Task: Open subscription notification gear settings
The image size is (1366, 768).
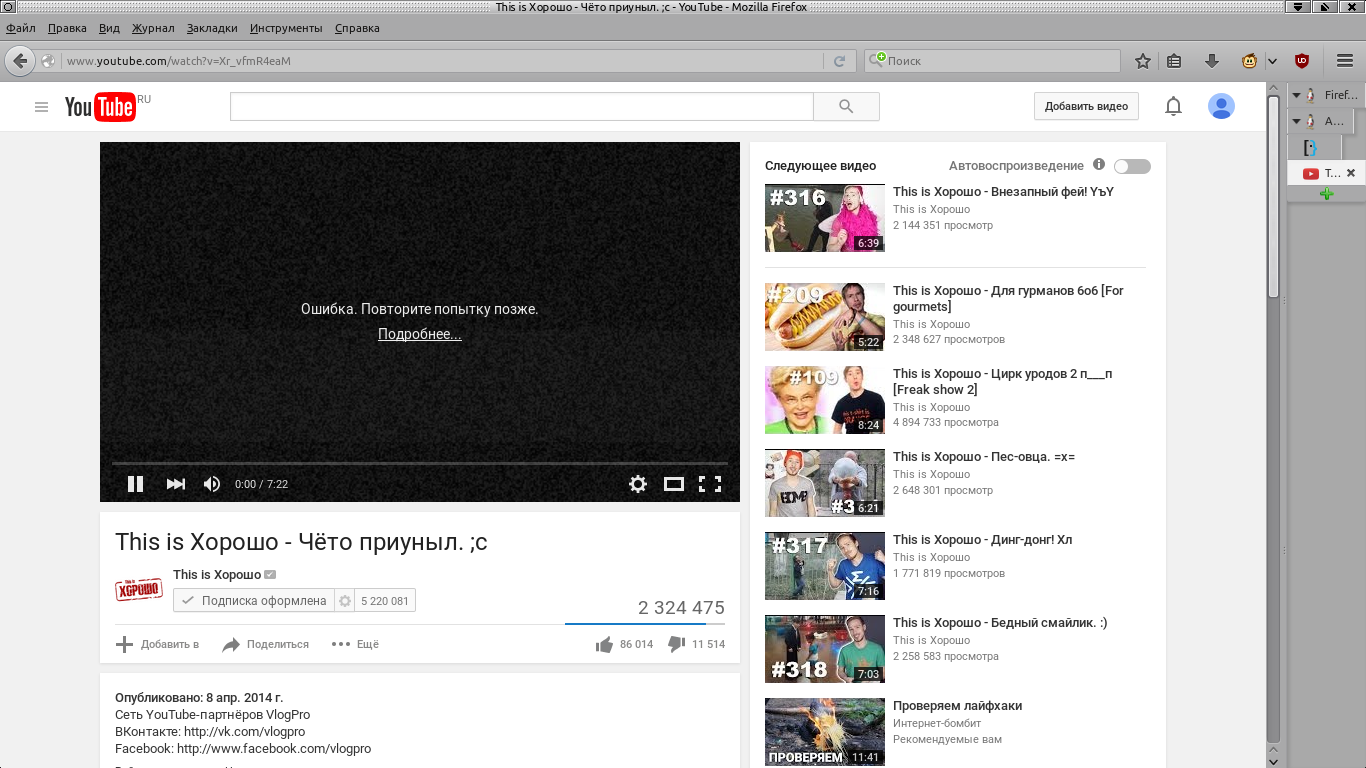Action: (346, 601)
